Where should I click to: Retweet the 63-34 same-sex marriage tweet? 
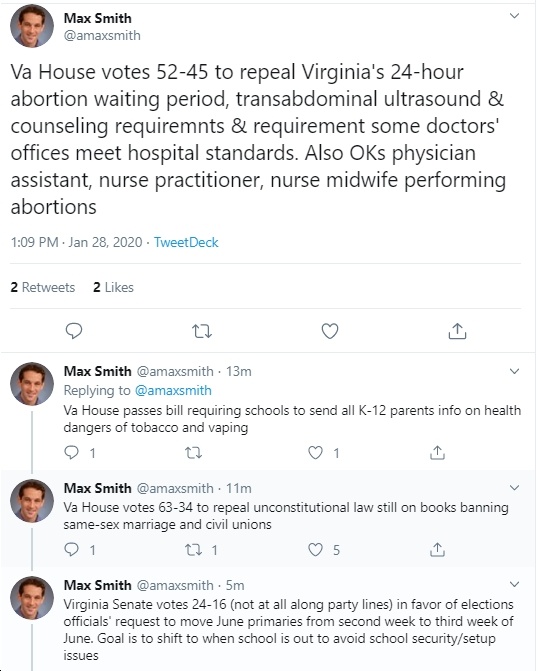[x=193, y=549]
